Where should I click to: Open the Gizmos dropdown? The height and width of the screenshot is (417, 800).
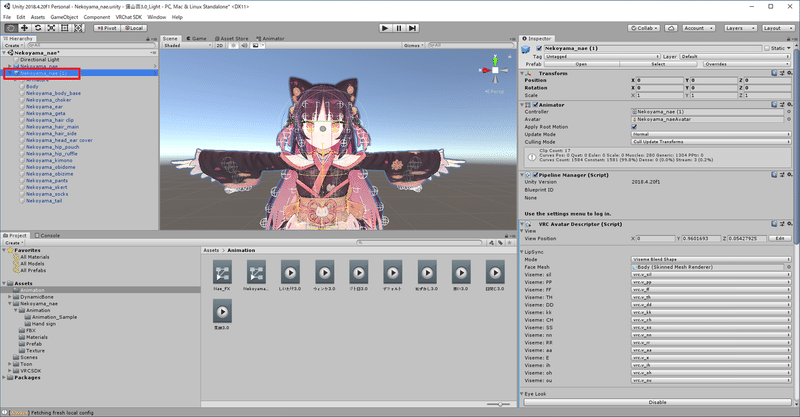point(414,45)
